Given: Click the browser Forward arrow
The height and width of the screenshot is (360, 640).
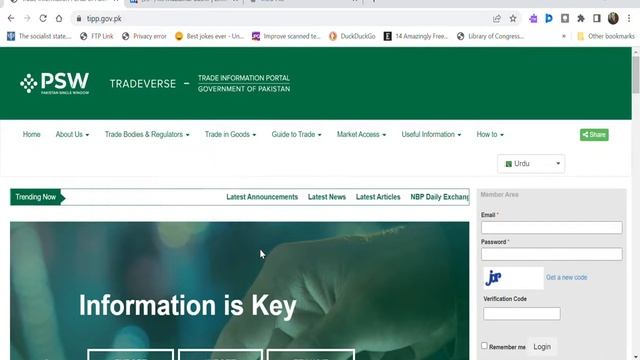Looking at the screenshot, I should point(27,18).
